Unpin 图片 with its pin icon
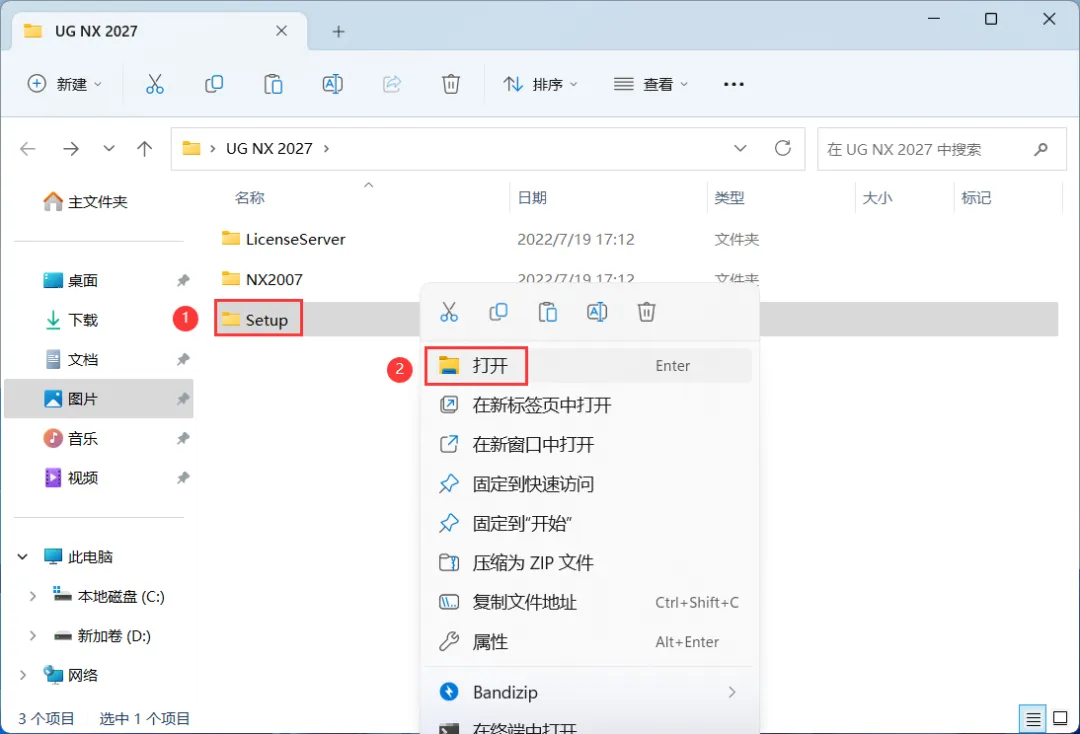 coord(183,399)
